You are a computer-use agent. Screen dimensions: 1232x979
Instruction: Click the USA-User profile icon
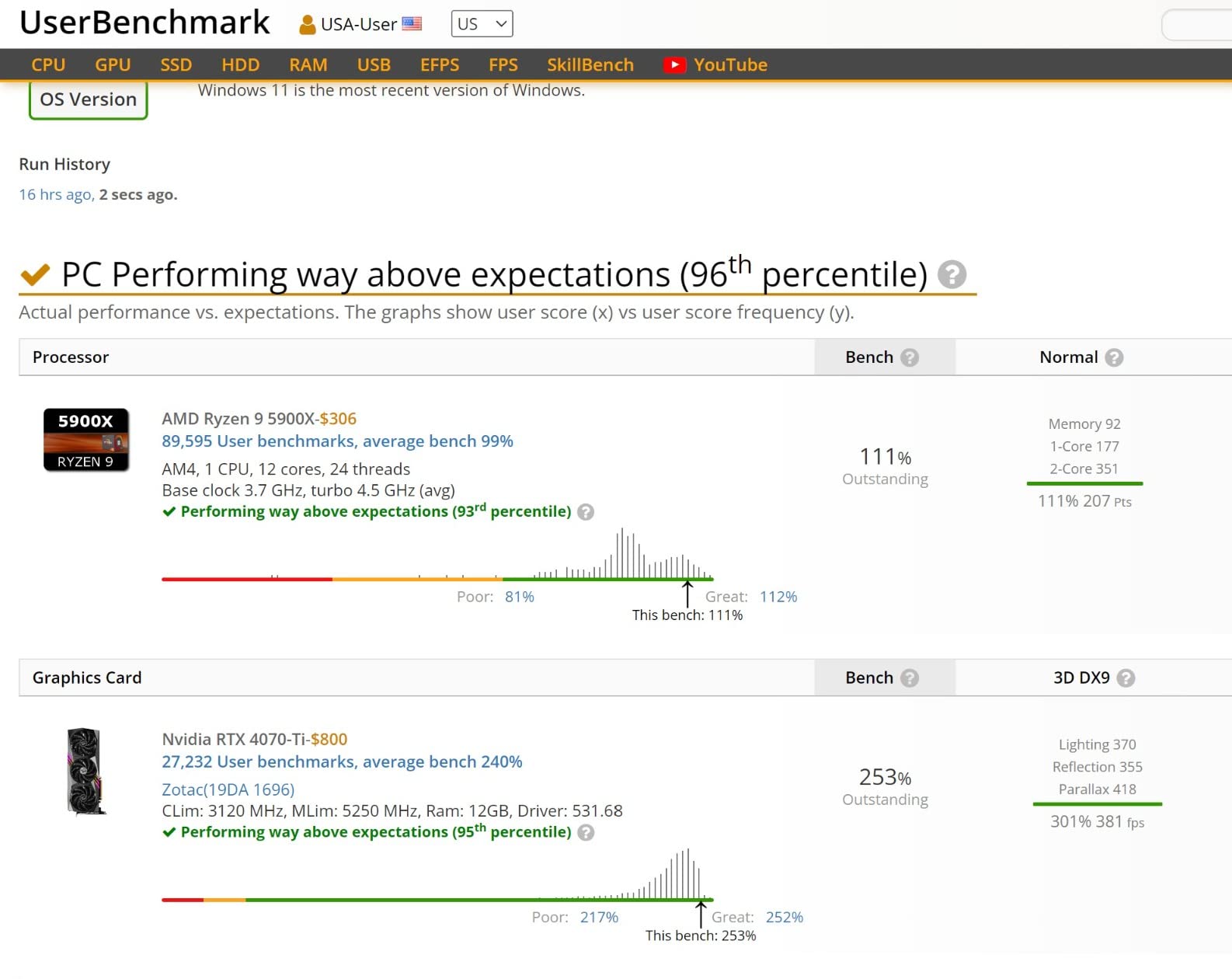pos(308,25)
